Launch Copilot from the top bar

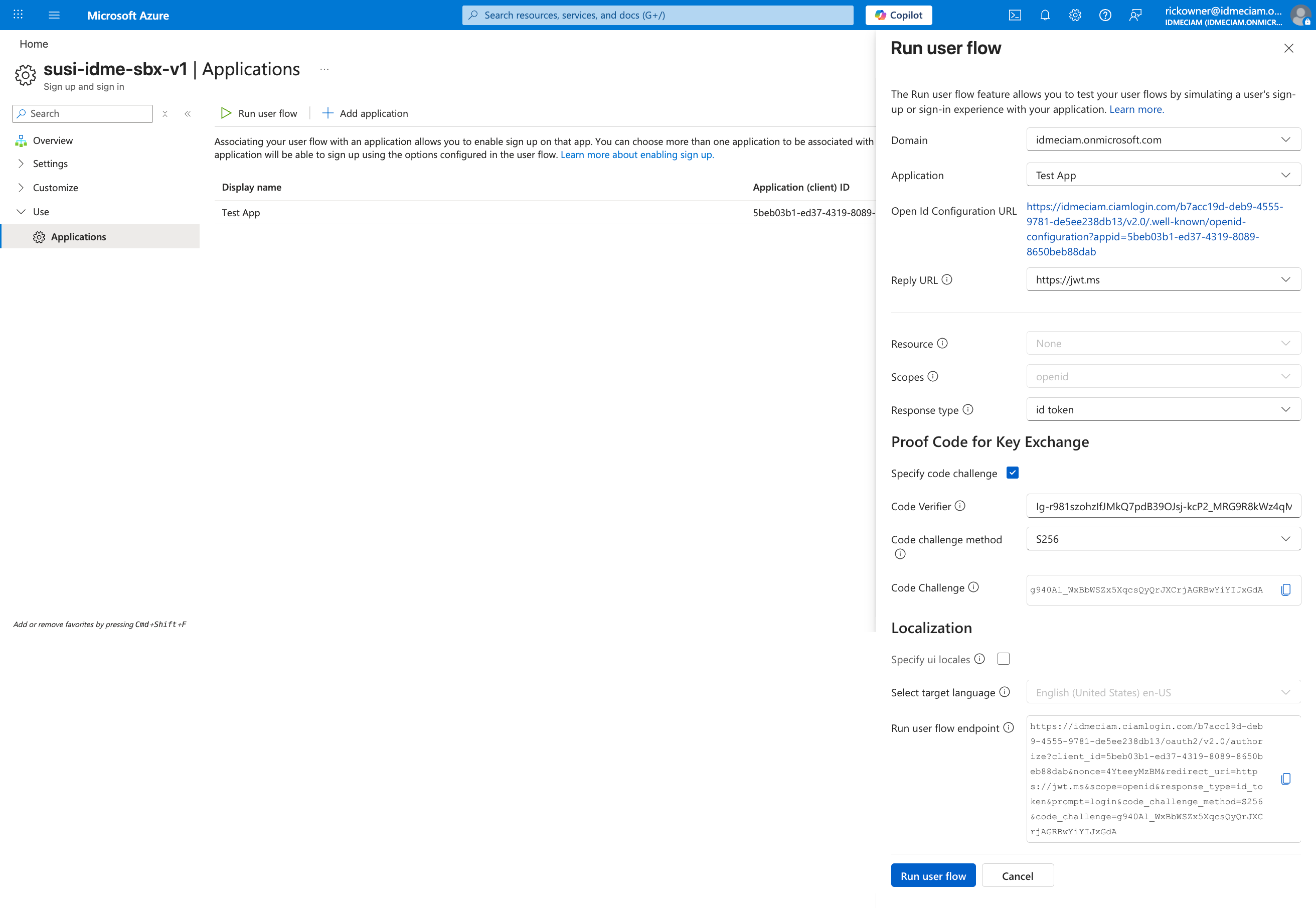pos(898,15)
